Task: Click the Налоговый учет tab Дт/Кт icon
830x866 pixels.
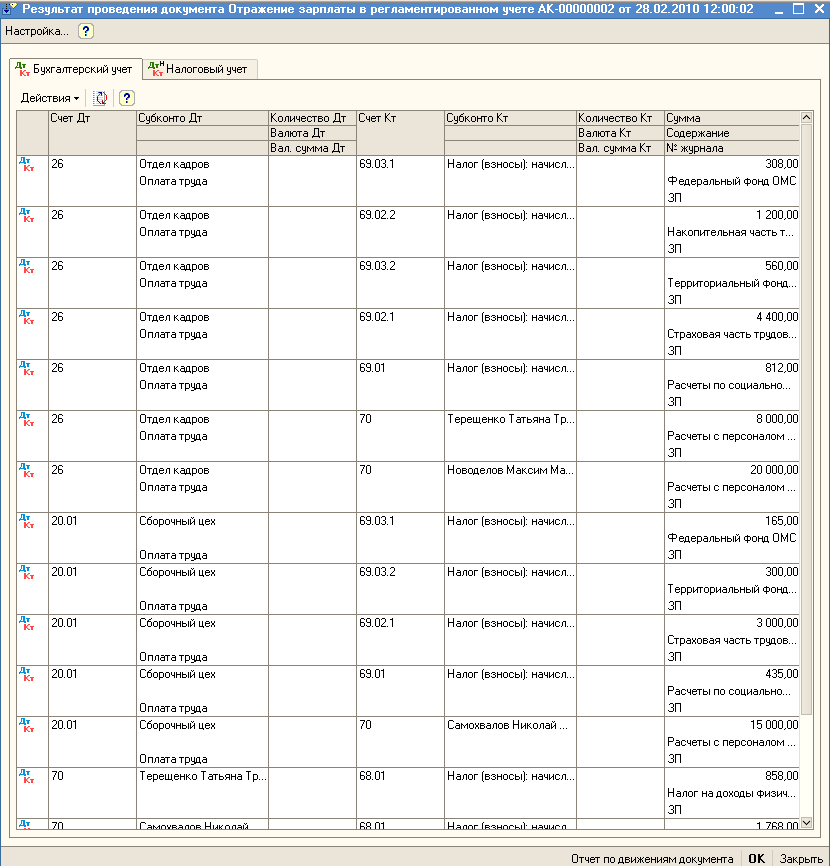Action: (x=156, y=68)
